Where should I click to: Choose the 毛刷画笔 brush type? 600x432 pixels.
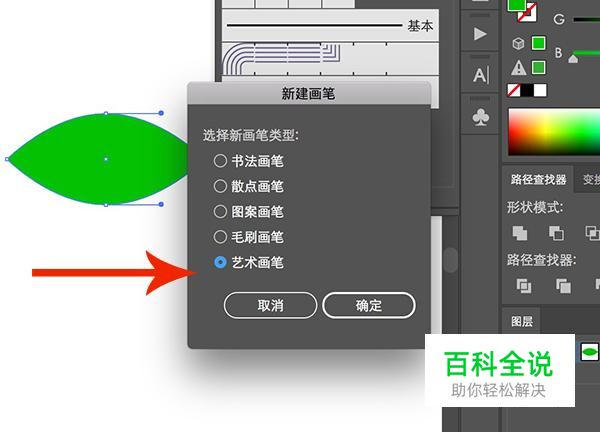(249, 237)
